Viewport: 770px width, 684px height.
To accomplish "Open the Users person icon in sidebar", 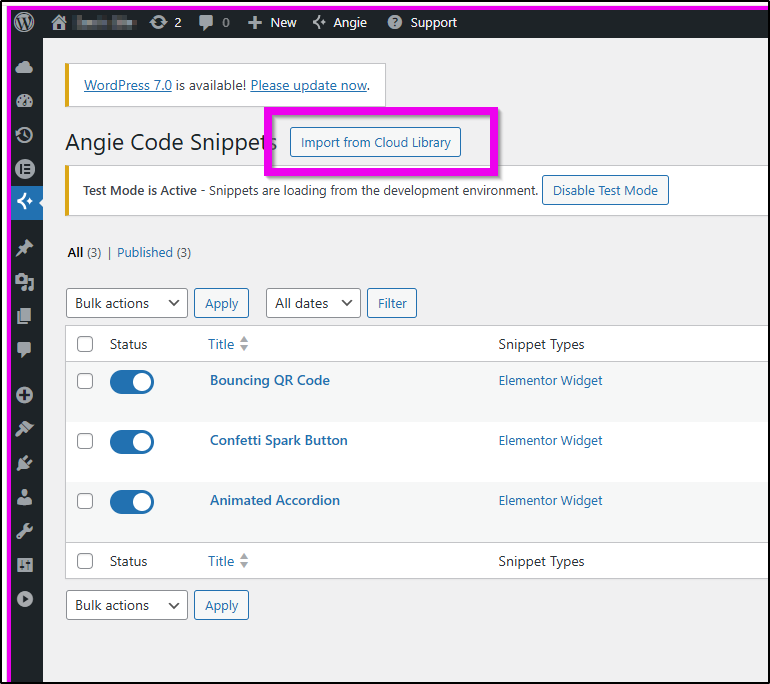I will point(24,497).
